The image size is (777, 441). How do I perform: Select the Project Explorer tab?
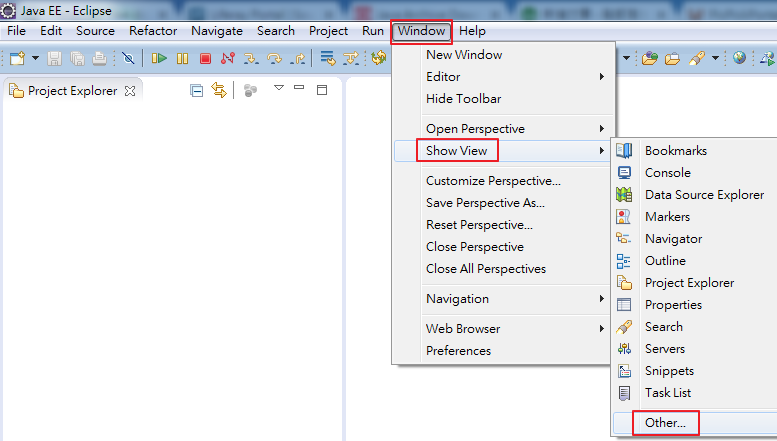72,91
